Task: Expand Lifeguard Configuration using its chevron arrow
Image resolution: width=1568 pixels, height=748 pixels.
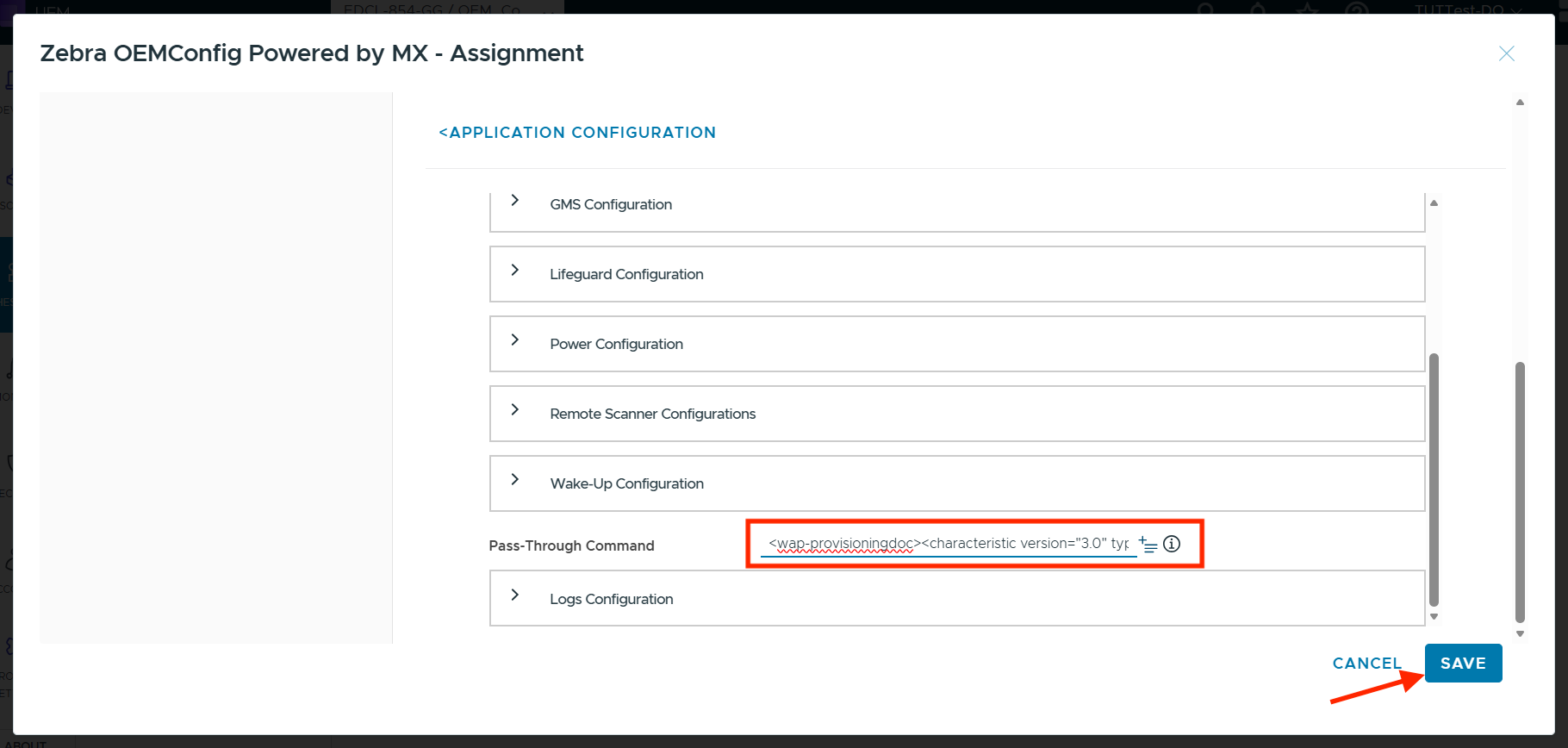Action: tap(515, 270)
